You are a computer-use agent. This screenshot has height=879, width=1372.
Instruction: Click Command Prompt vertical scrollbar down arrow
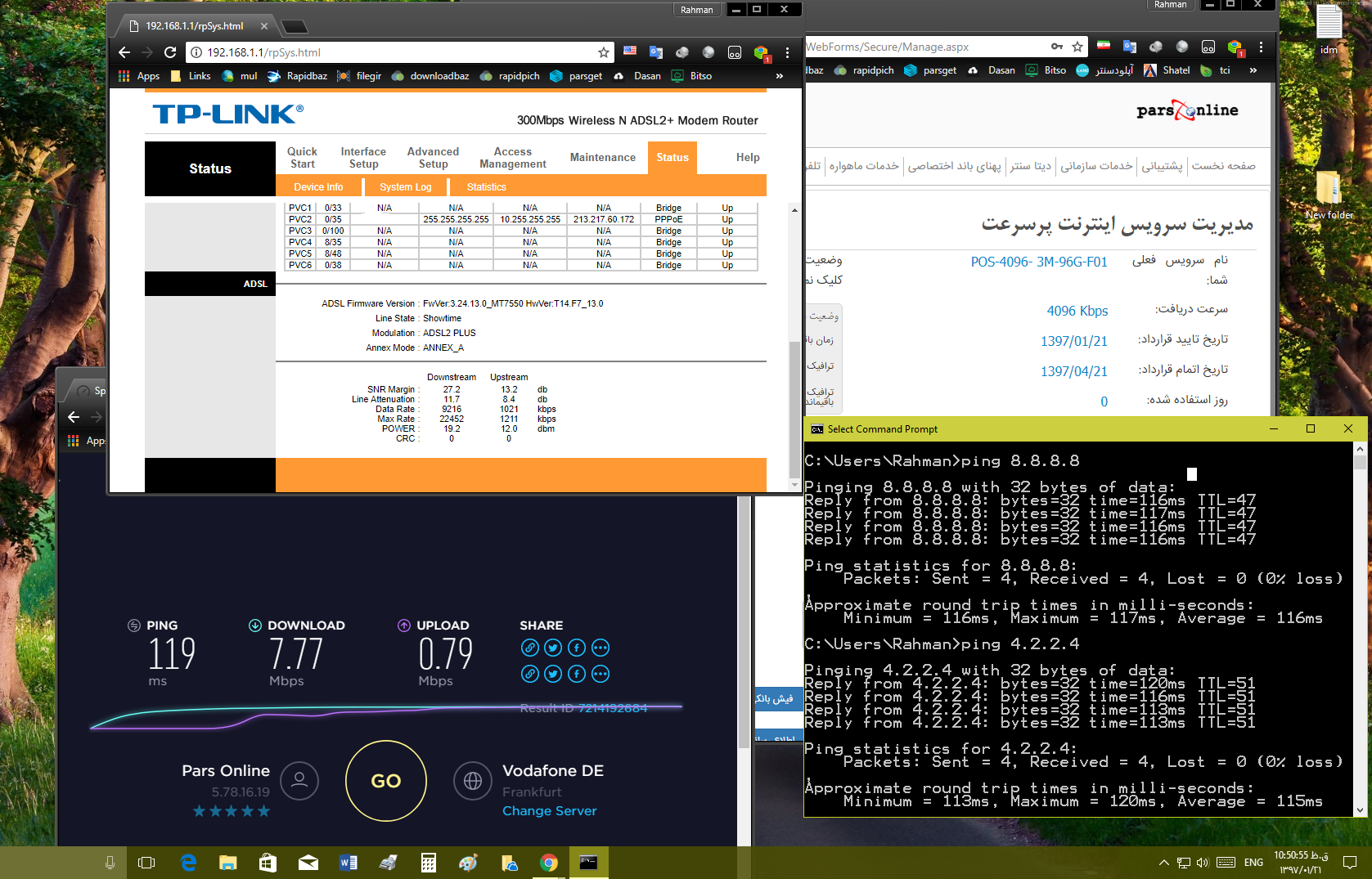[1360, 810]
